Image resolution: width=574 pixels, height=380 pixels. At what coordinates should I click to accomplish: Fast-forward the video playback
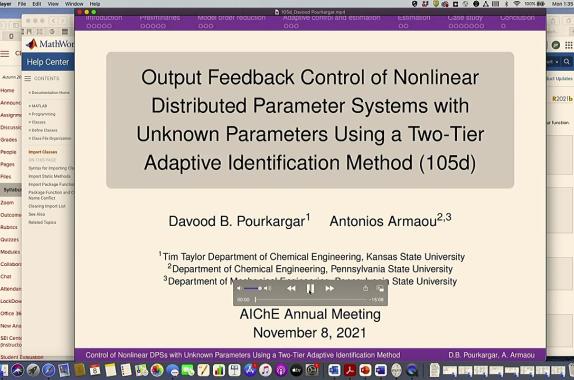(329, 288)
